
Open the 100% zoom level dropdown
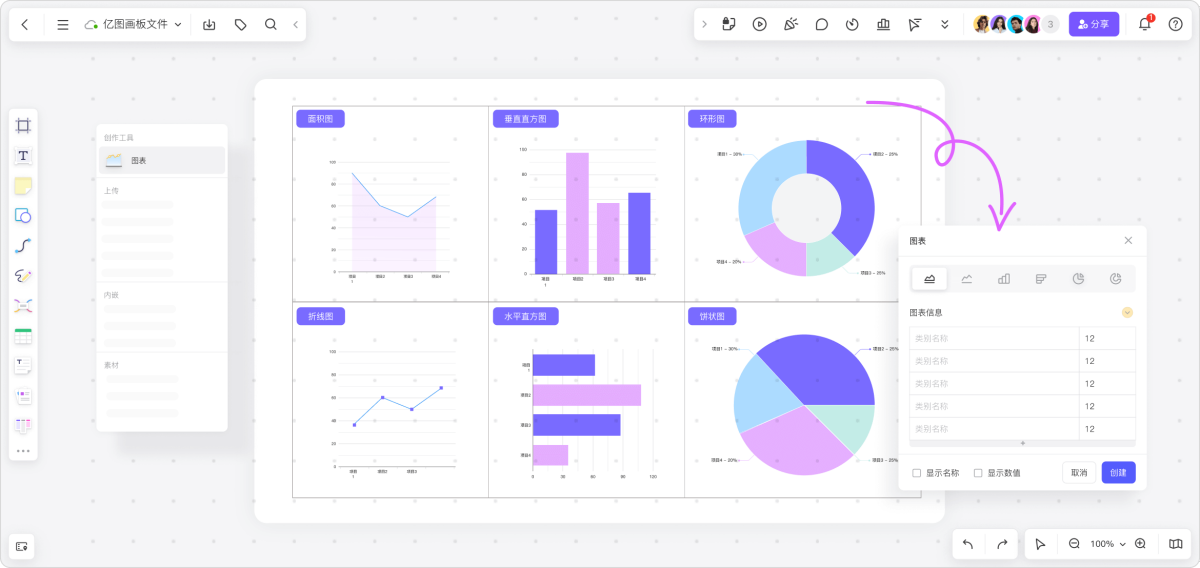coord(1107,544)
